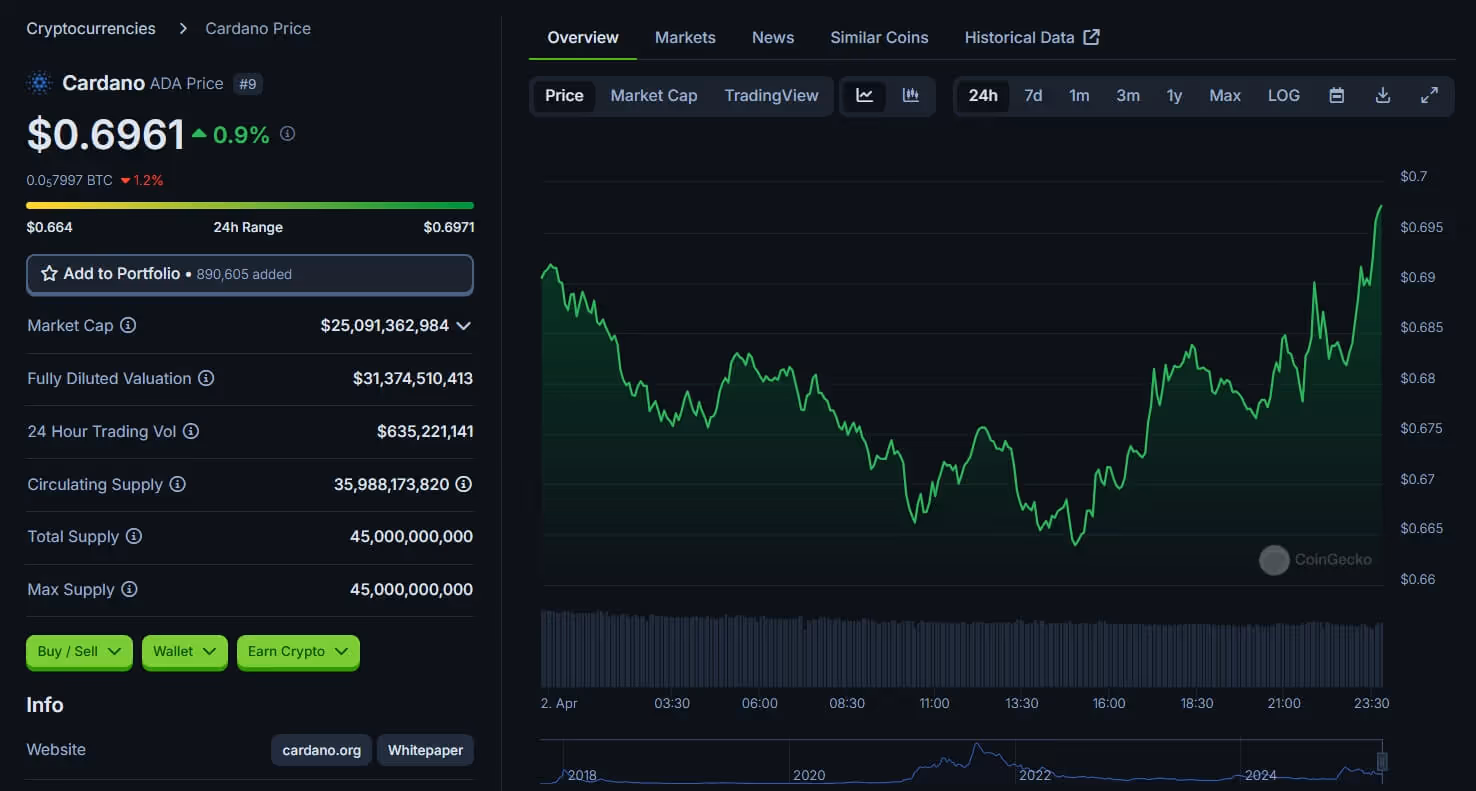Open Fully Diluted Valuation info icon

[x=206, y=378]
